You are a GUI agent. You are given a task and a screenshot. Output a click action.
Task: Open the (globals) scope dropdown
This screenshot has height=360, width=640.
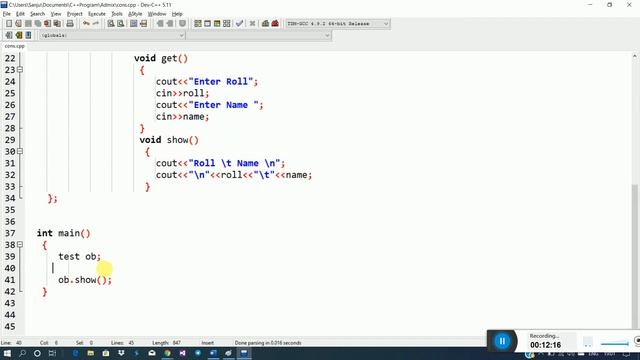(x=113, y=36)
